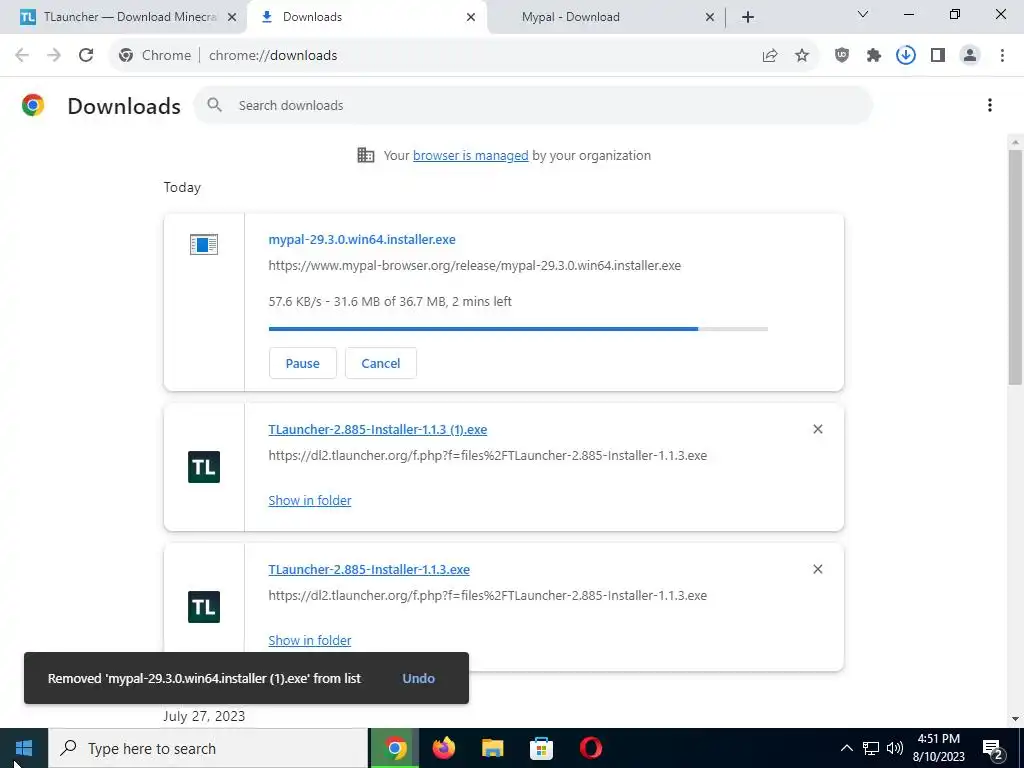Open the notification center icon
1024x768 pixels.
pyautogui.click(x=993, y=749)
